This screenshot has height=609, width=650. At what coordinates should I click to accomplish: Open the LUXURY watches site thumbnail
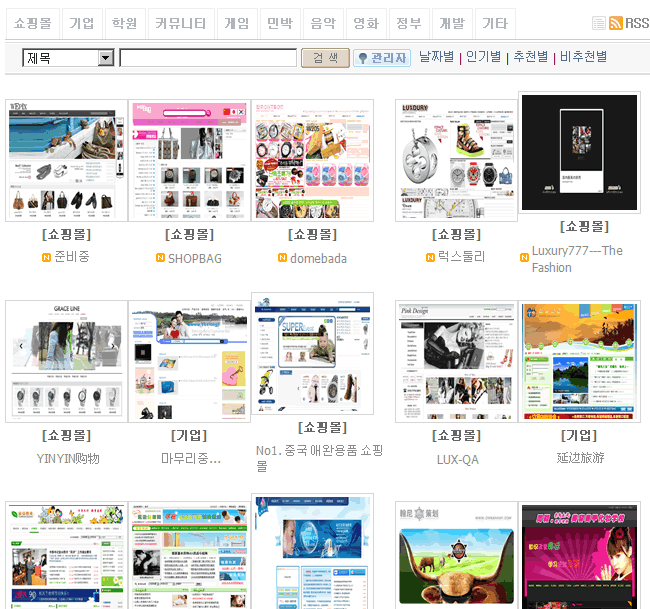point(457,160)
